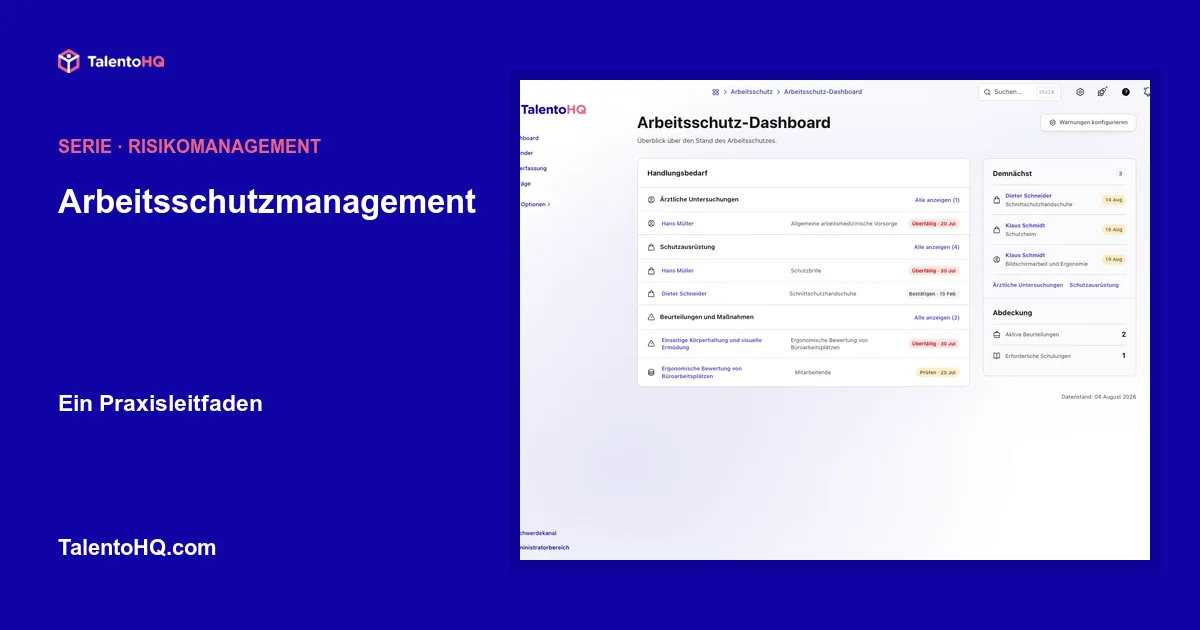1200x630 pixels.
Task: Click the TalentoHQ.com text on the banner
Action: tap(137, 548)
